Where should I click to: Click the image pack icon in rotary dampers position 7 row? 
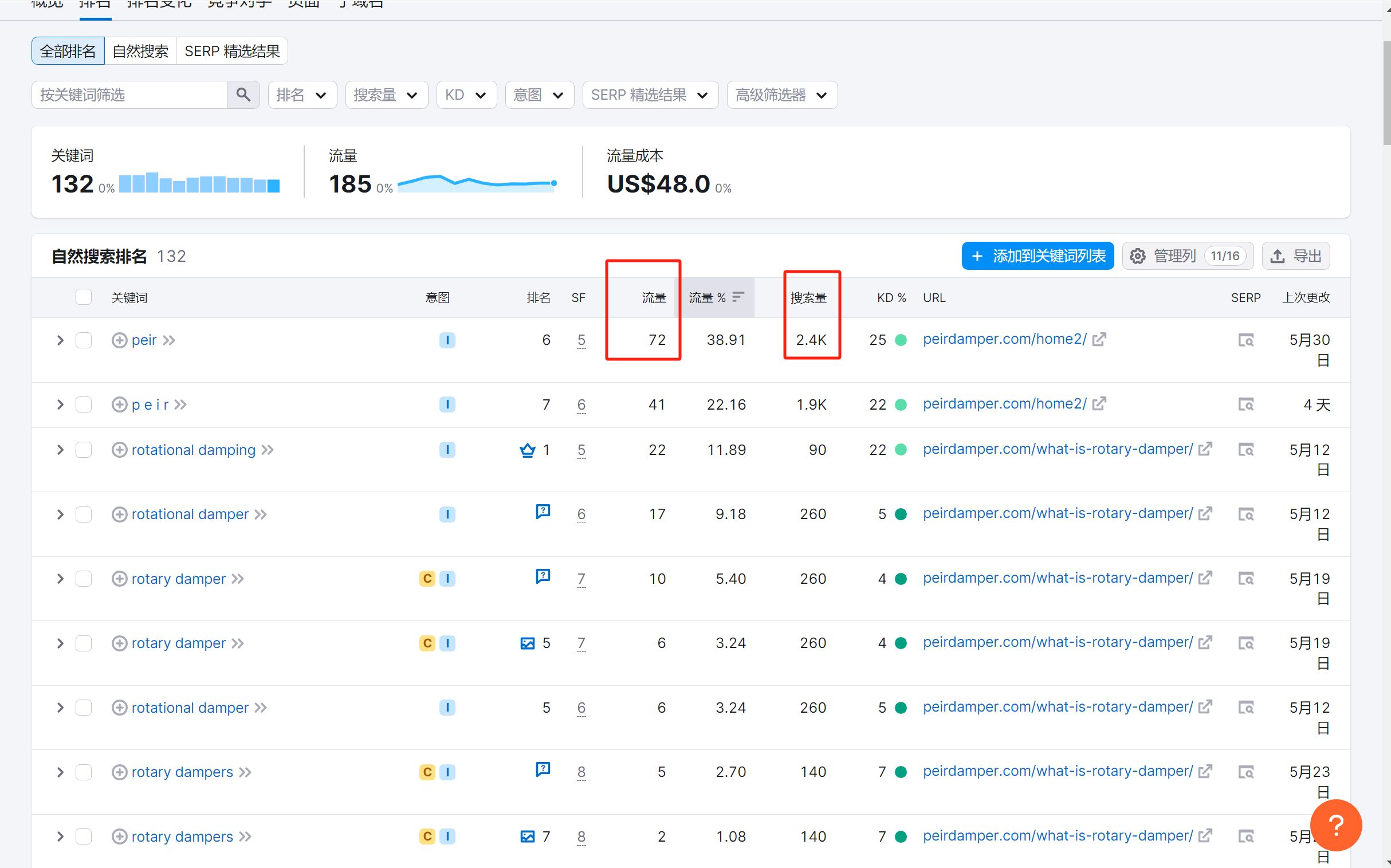(527, 836)
